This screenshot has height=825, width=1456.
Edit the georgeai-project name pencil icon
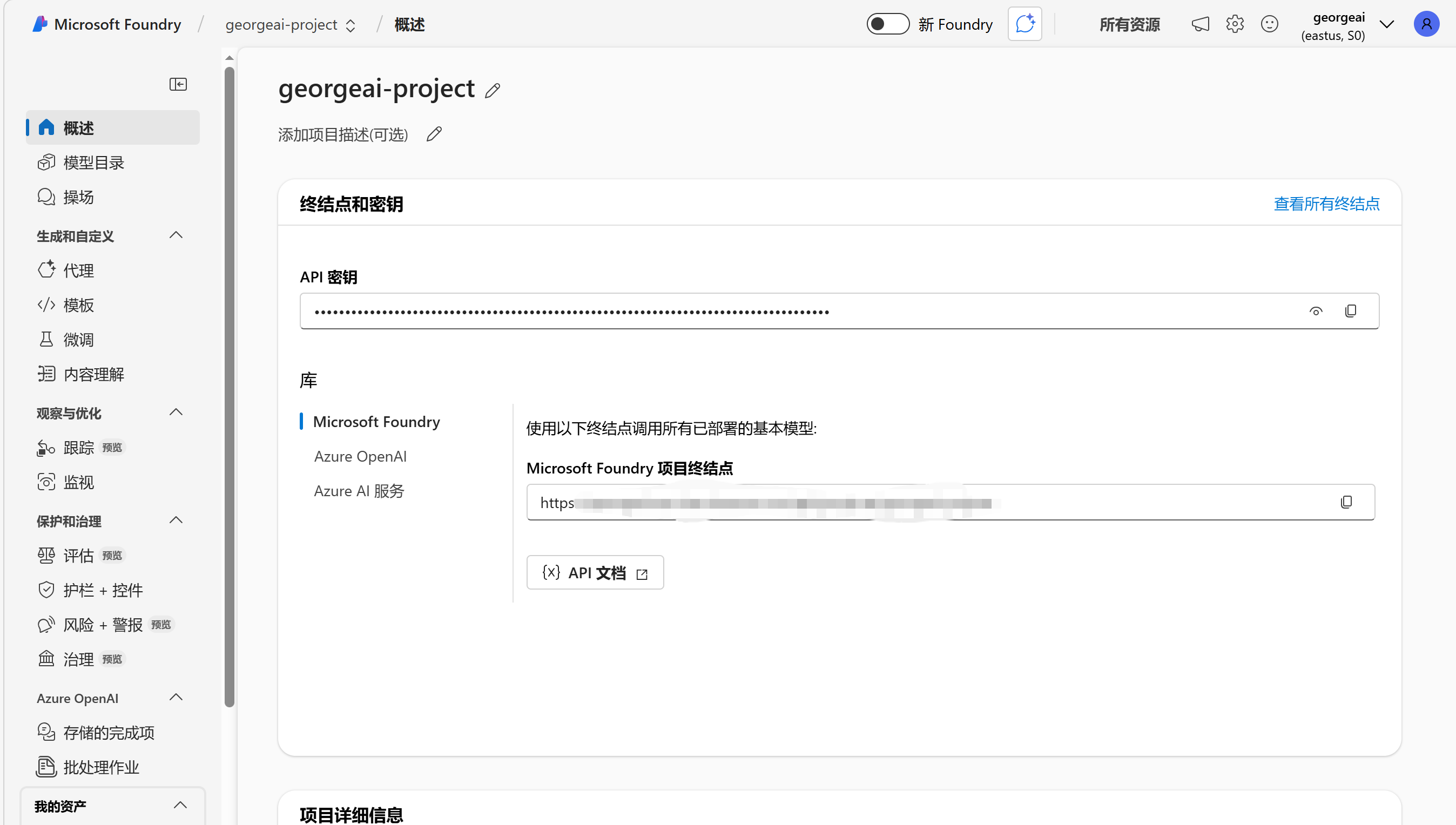tap(493, 91)
